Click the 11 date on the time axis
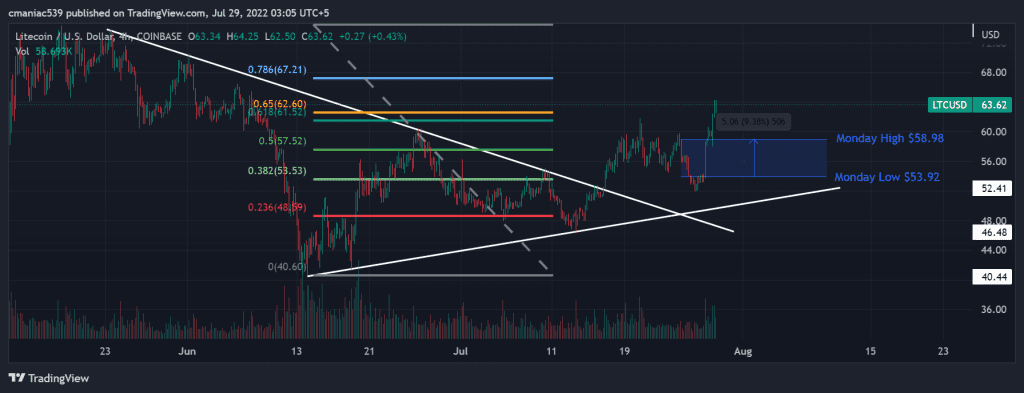 click(x=552, y=352)
